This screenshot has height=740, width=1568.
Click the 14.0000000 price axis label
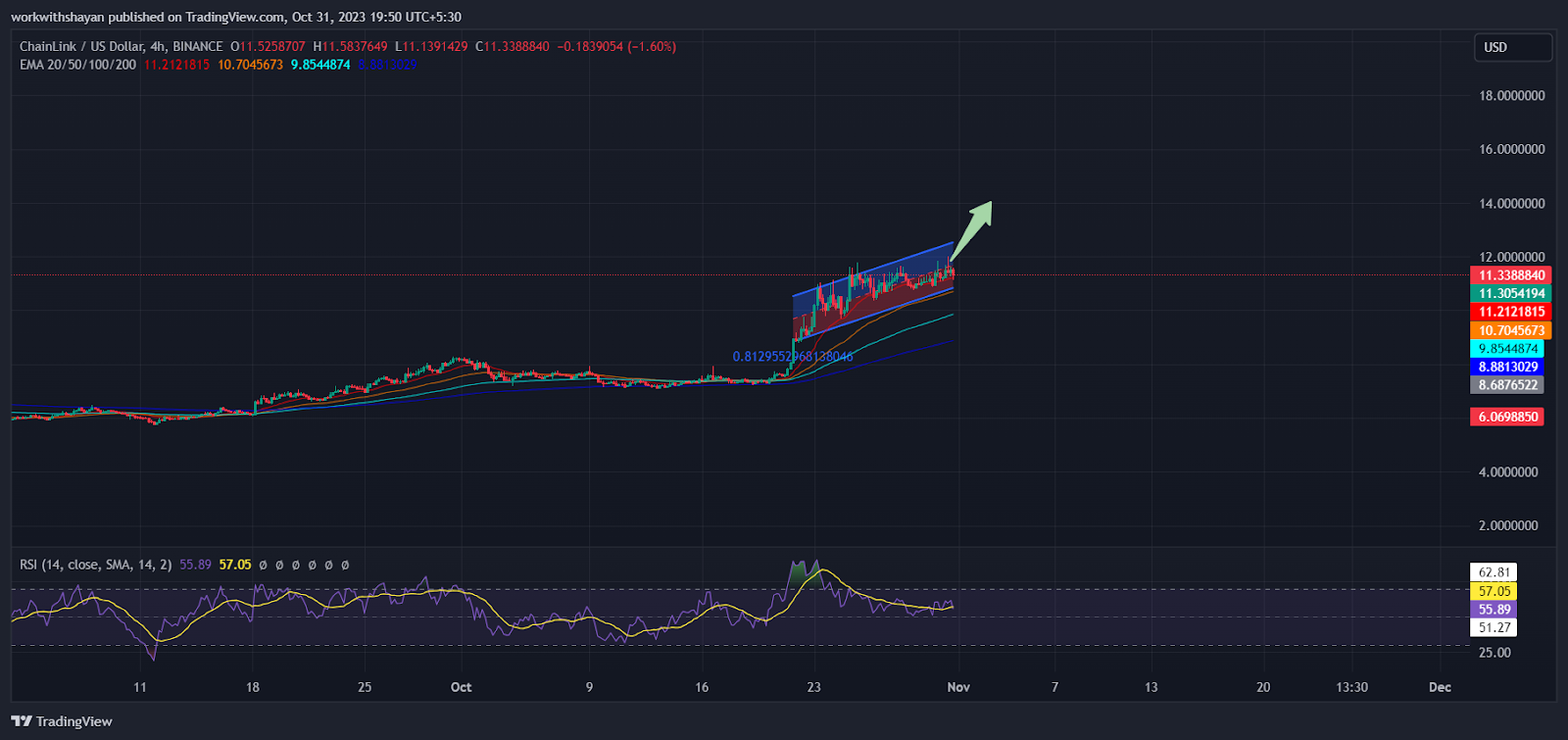pyautogui.click(x=1512, y=204)
